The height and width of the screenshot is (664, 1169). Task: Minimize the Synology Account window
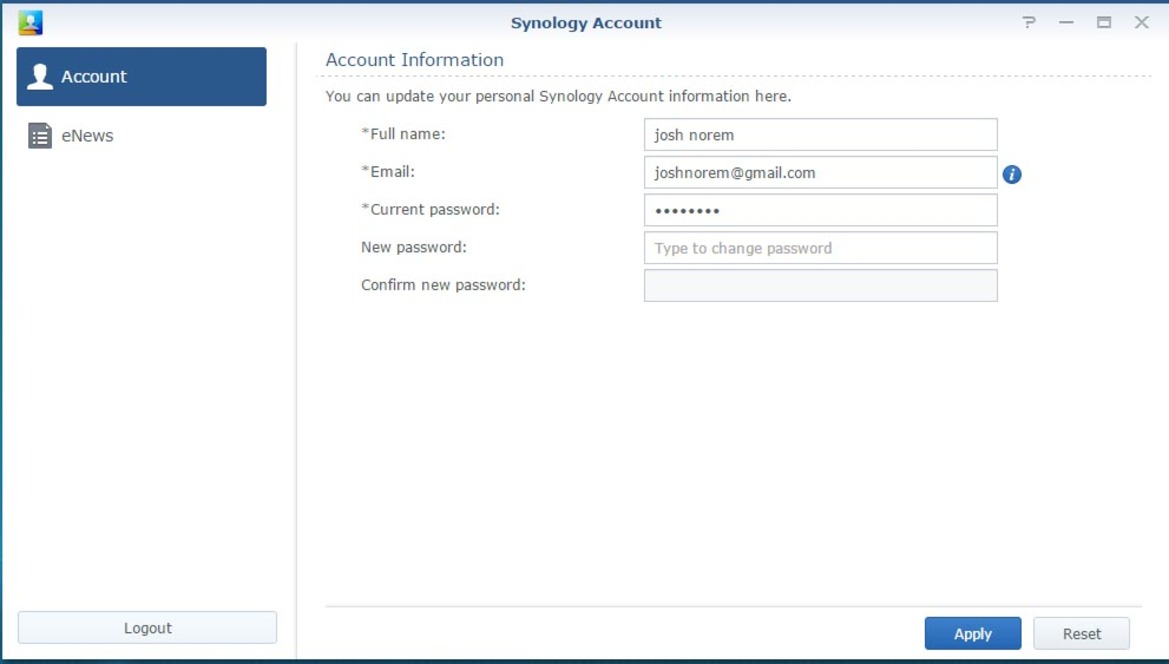coord(1066,22)
